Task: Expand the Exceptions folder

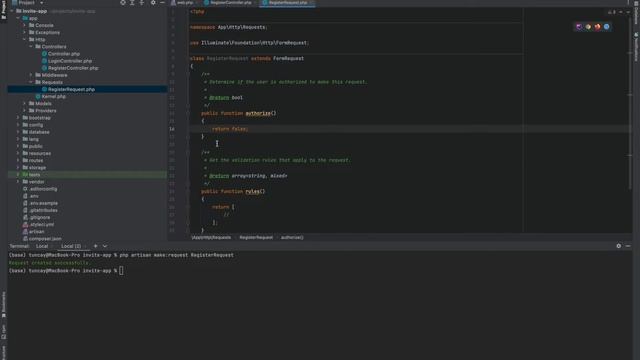Action: (24, 32)
